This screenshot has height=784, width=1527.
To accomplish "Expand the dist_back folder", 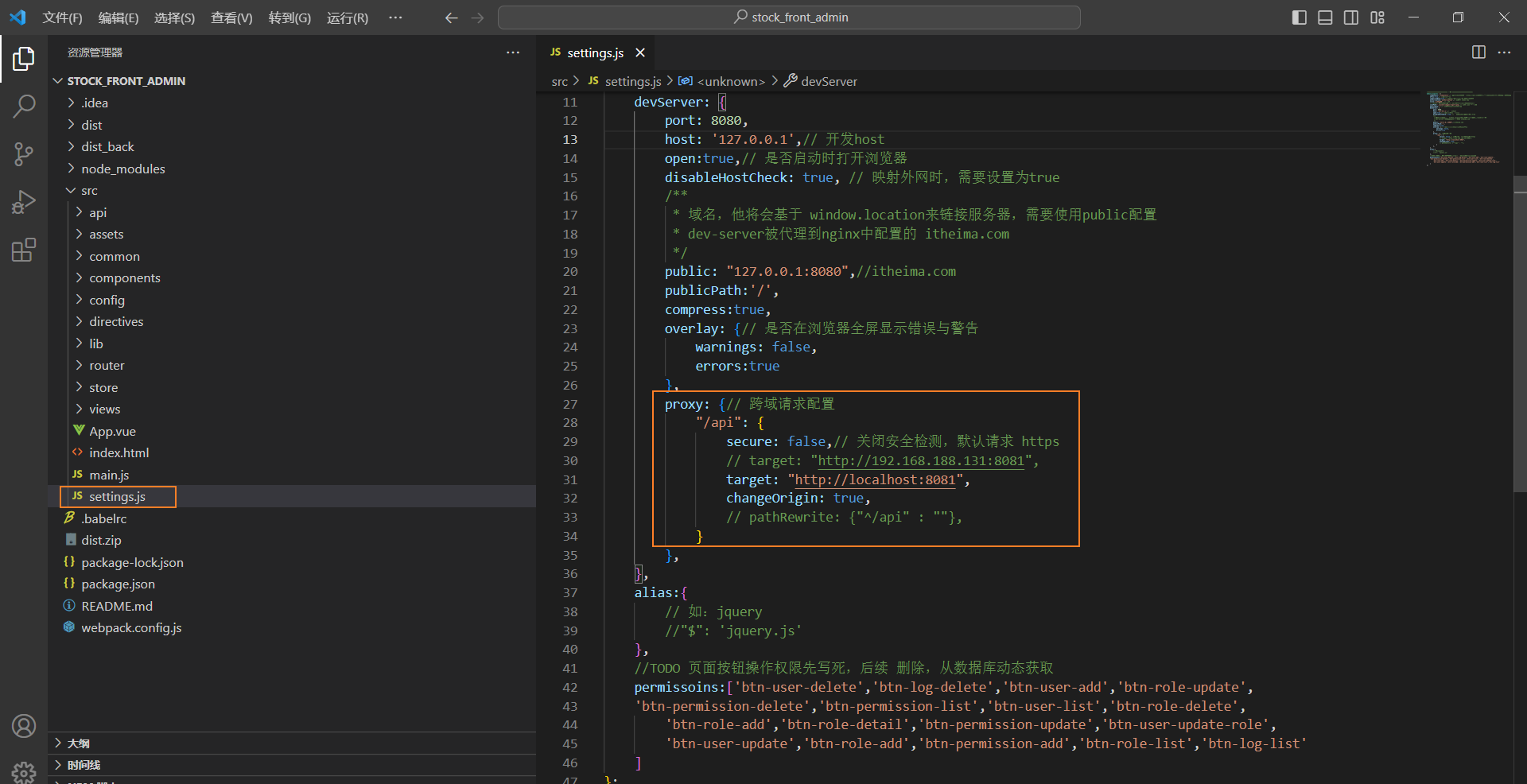I will point(292,146).
